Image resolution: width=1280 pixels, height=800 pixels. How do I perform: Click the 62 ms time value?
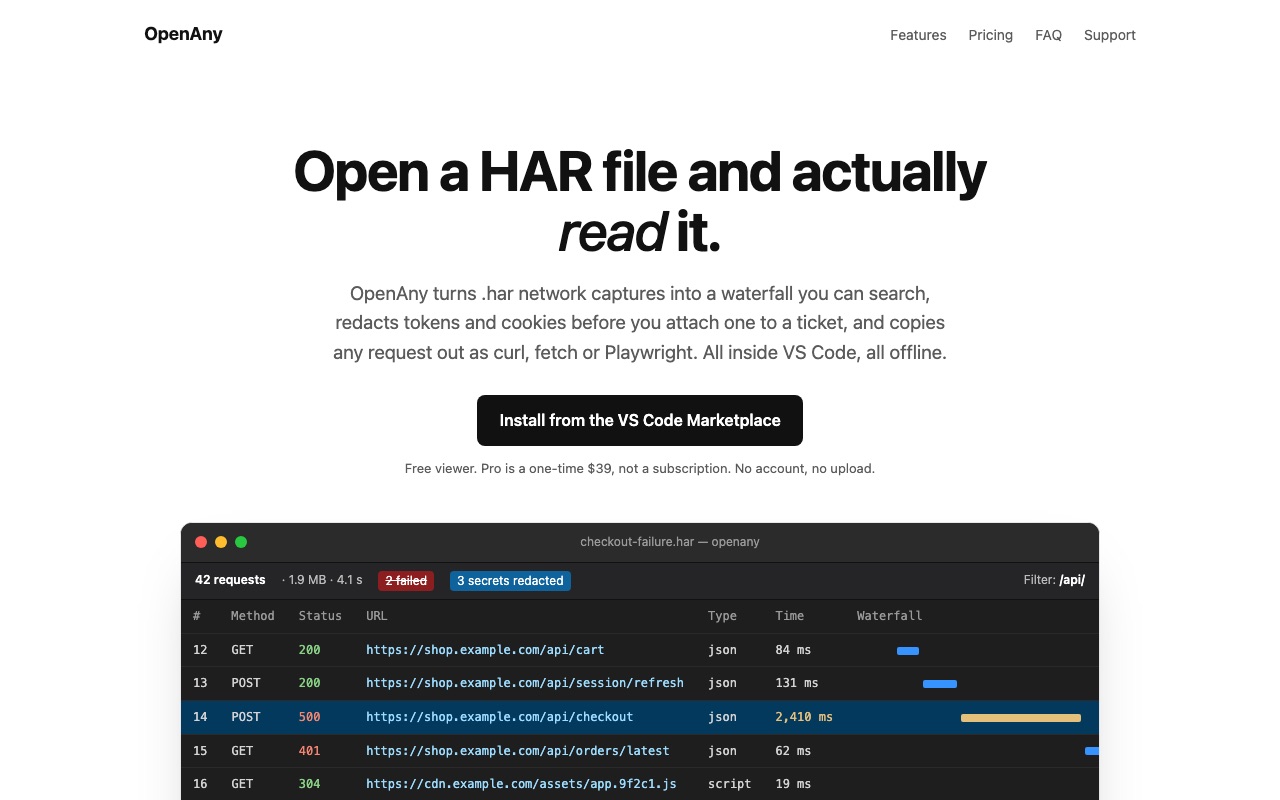point(793,750)
